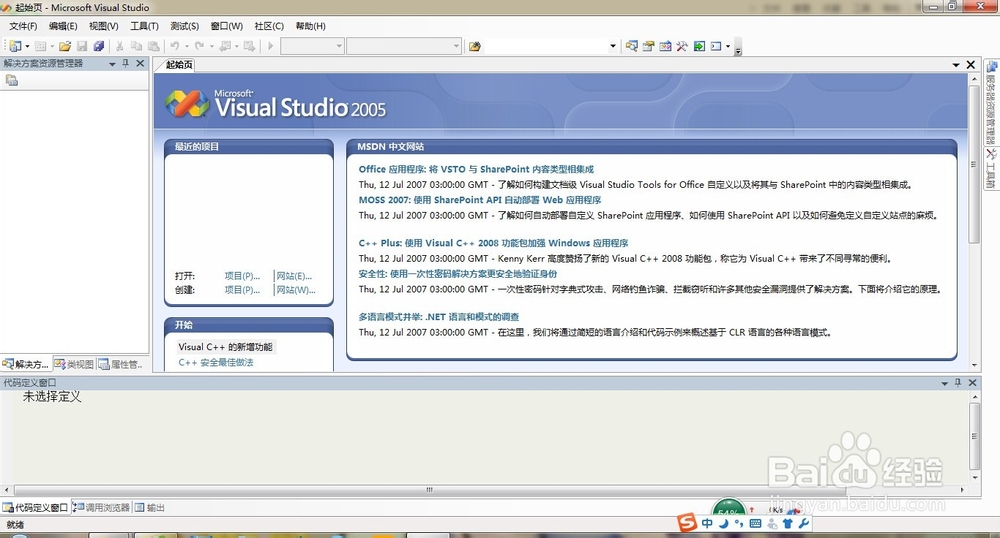This screenshot has width=1000, height=538.
Task: Open the Properties Window toolbar icon
Action: coord(649,46)
